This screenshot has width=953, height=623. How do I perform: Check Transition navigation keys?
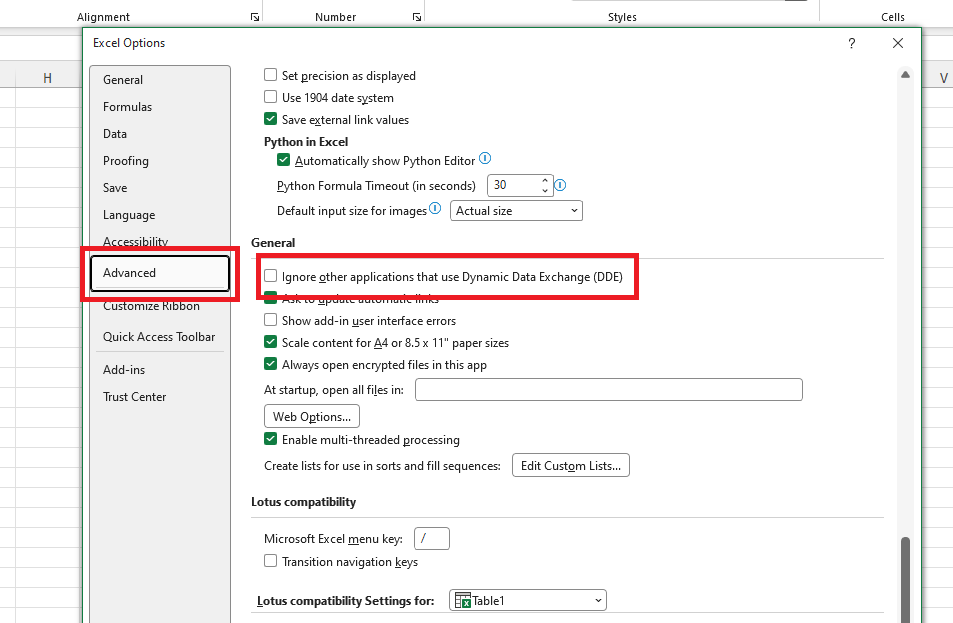coord(270,561)
